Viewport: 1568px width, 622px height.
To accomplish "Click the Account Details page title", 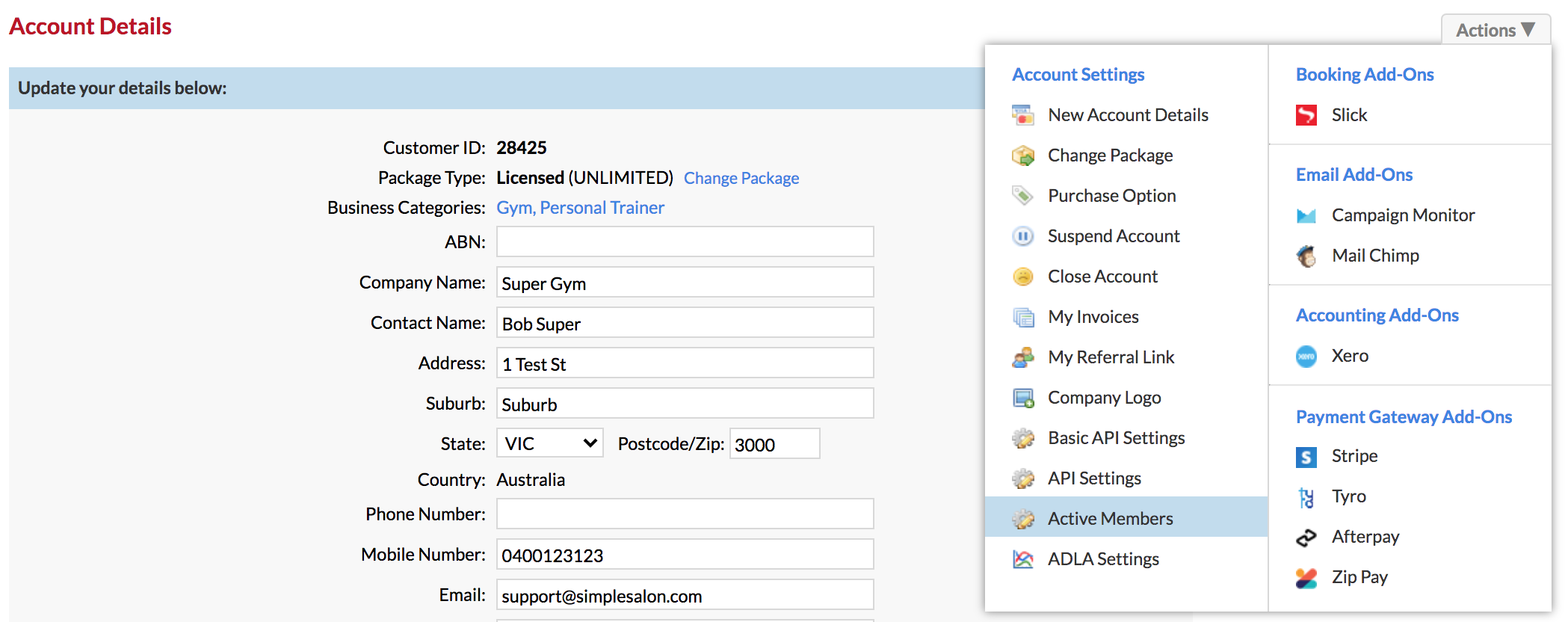I will pyautogui.click(x=90, y=27).
